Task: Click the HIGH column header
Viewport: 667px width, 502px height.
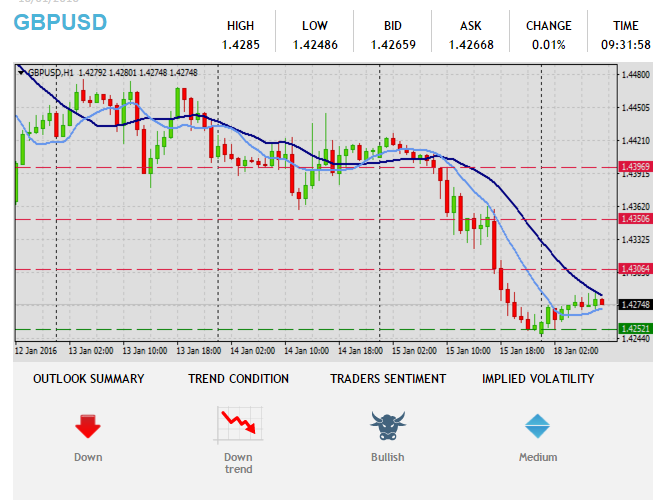Action: pyautogui.click(x=240, y=26)
